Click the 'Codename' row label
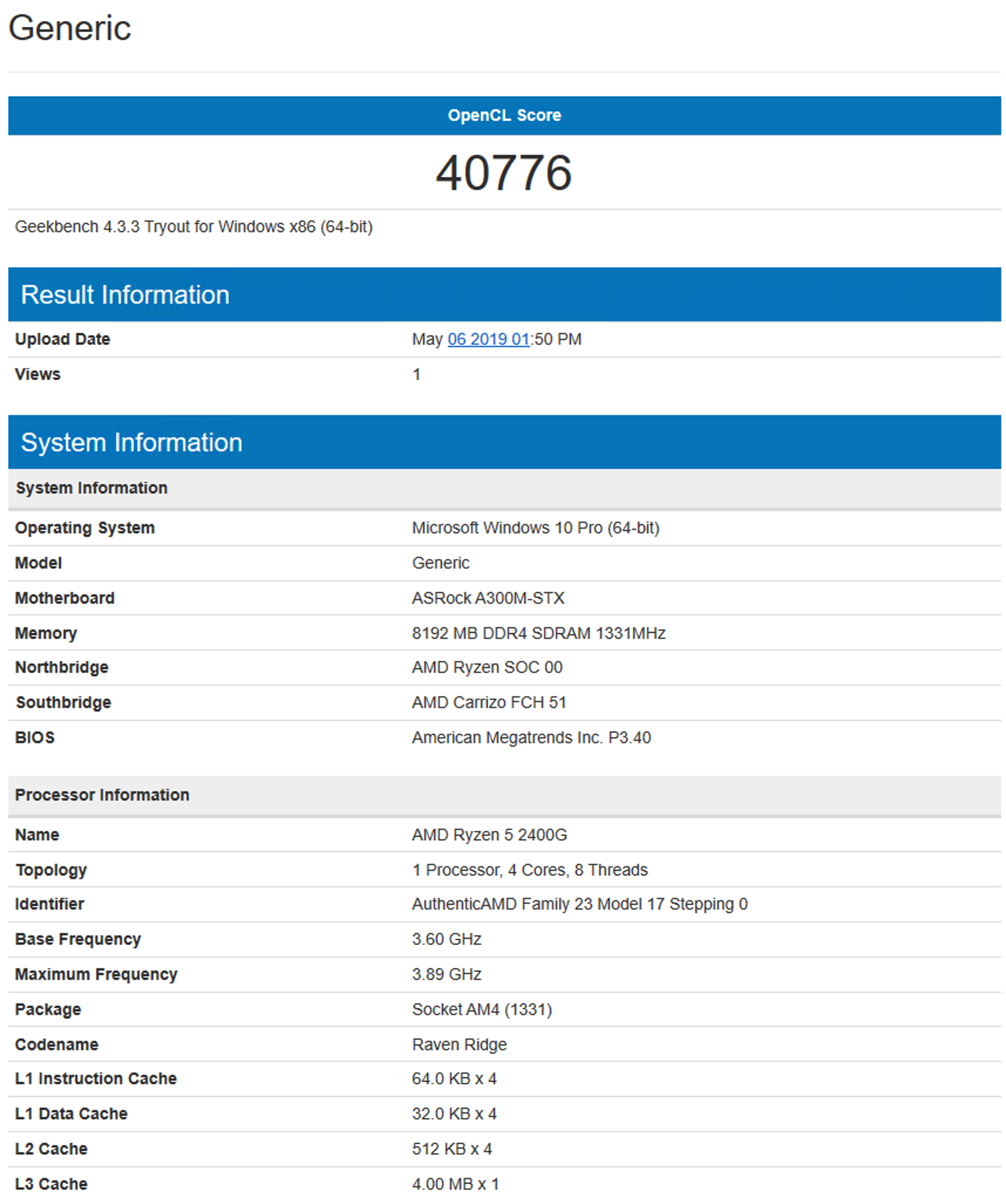The width and height of the screenshot is (1006, 1204). [x=56, y=1045]
